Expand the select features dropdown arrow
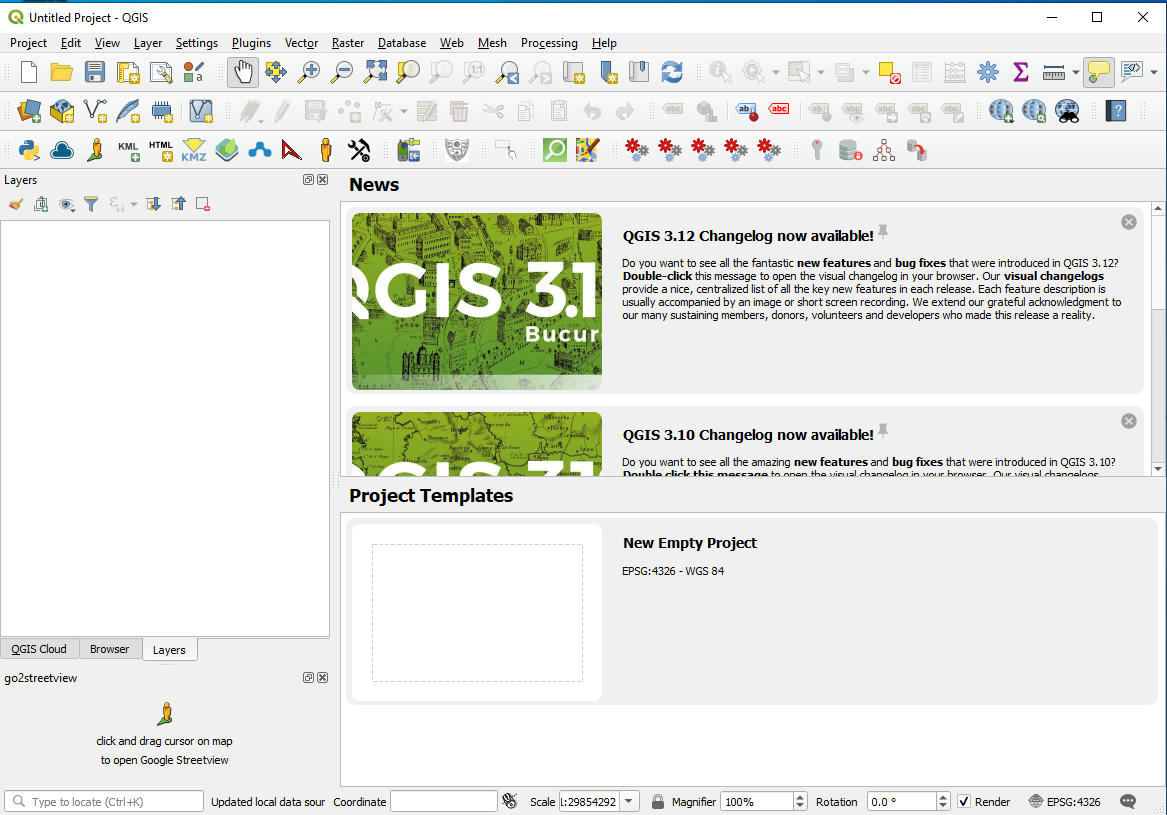 (821, 72)
